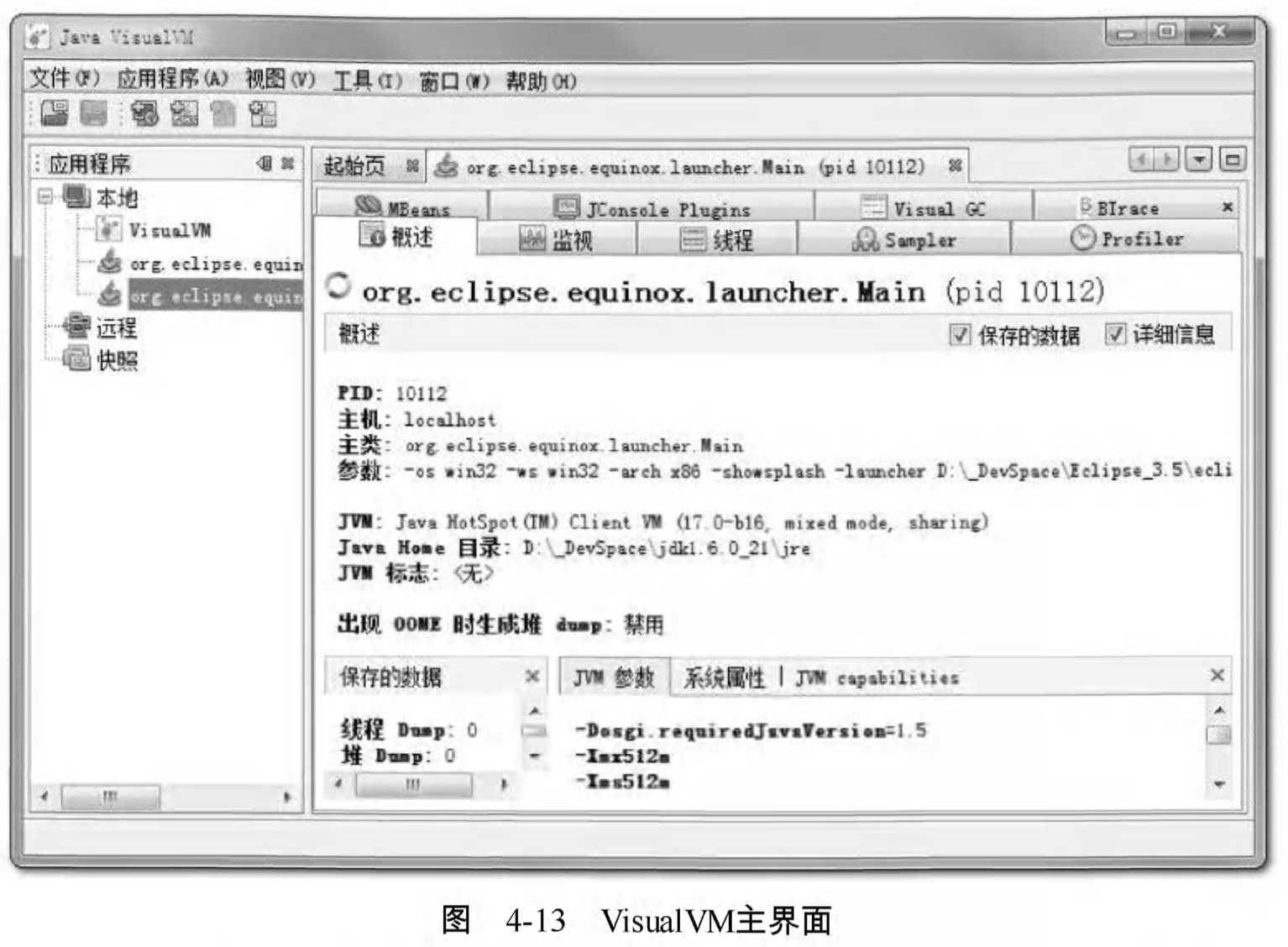Switch to the 线程 threads tab
Viewport: 1288px width, 947px height.
[716, 240]
